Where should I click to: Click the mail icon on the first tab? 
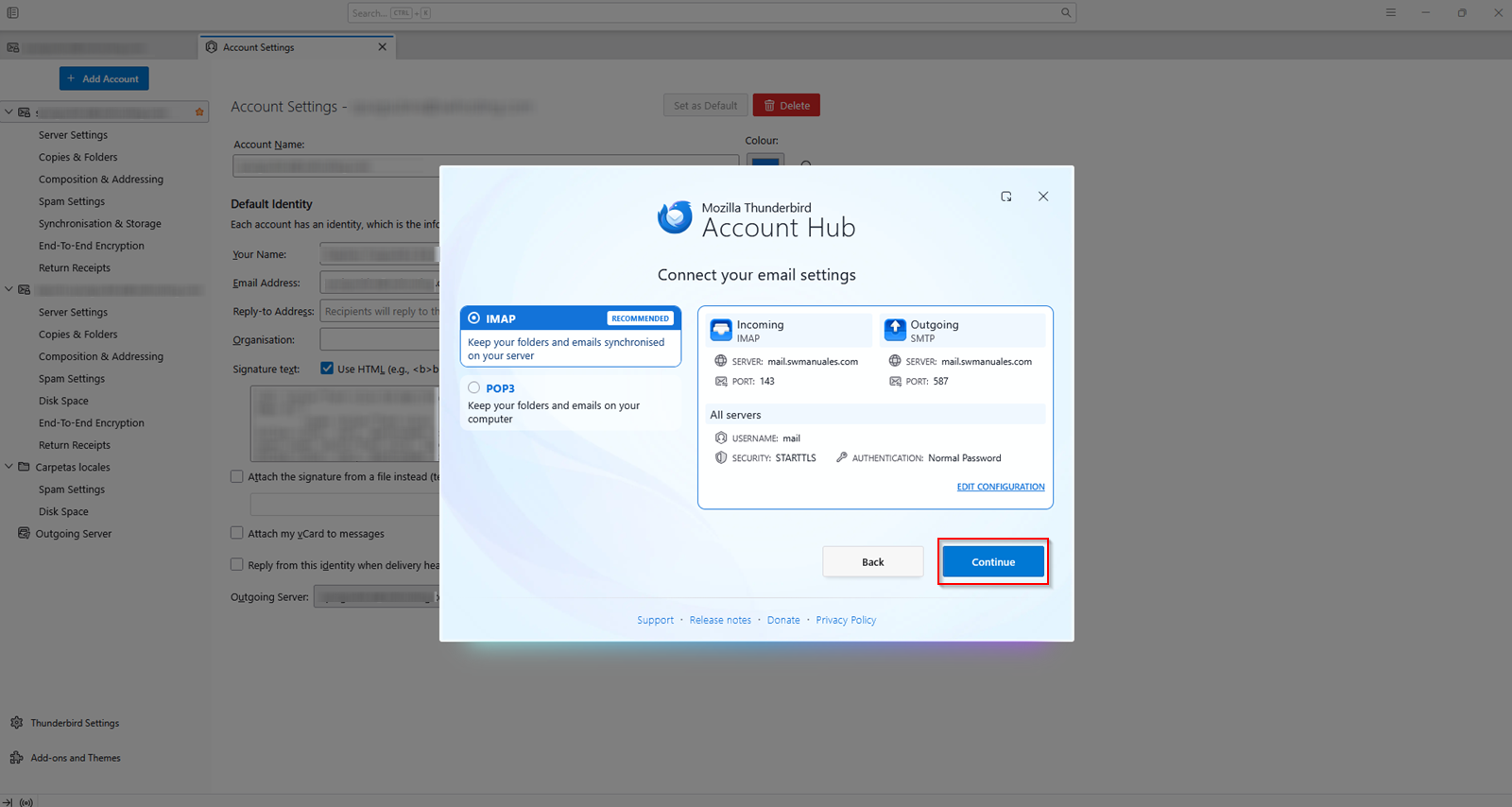click(x=13, y=47)
